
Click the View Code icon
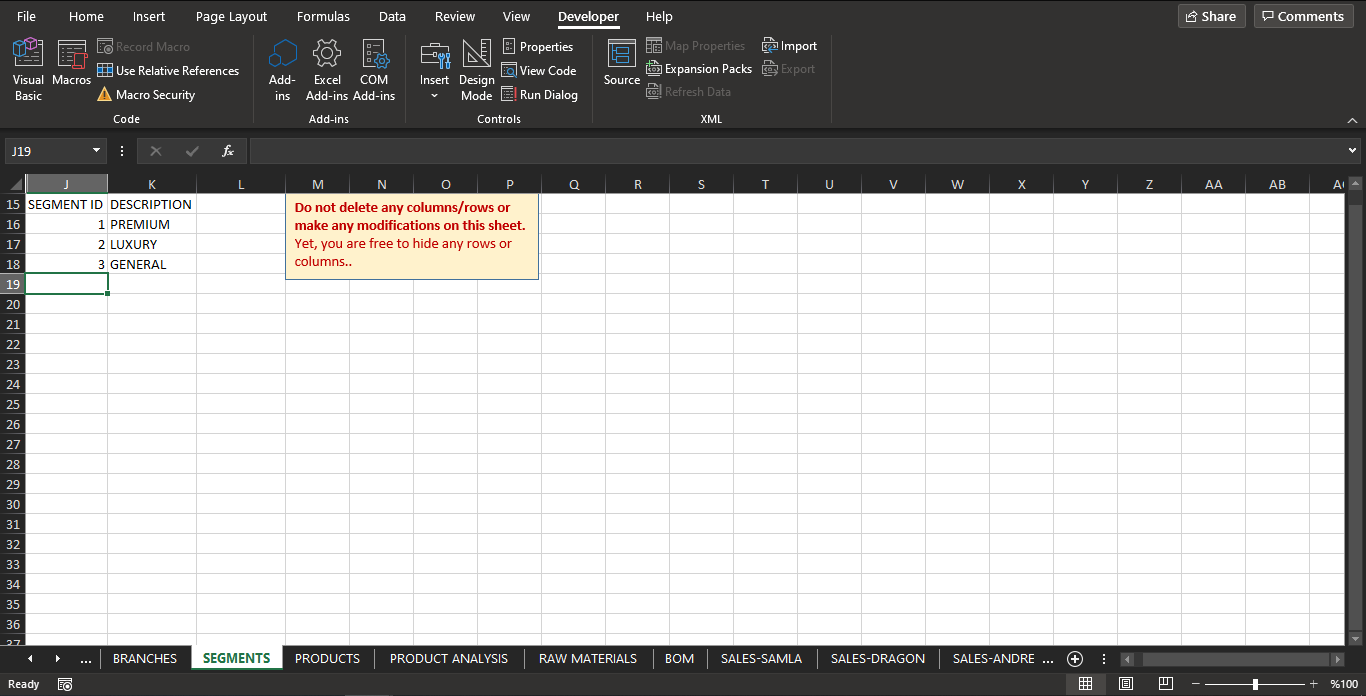coord(509,71)
